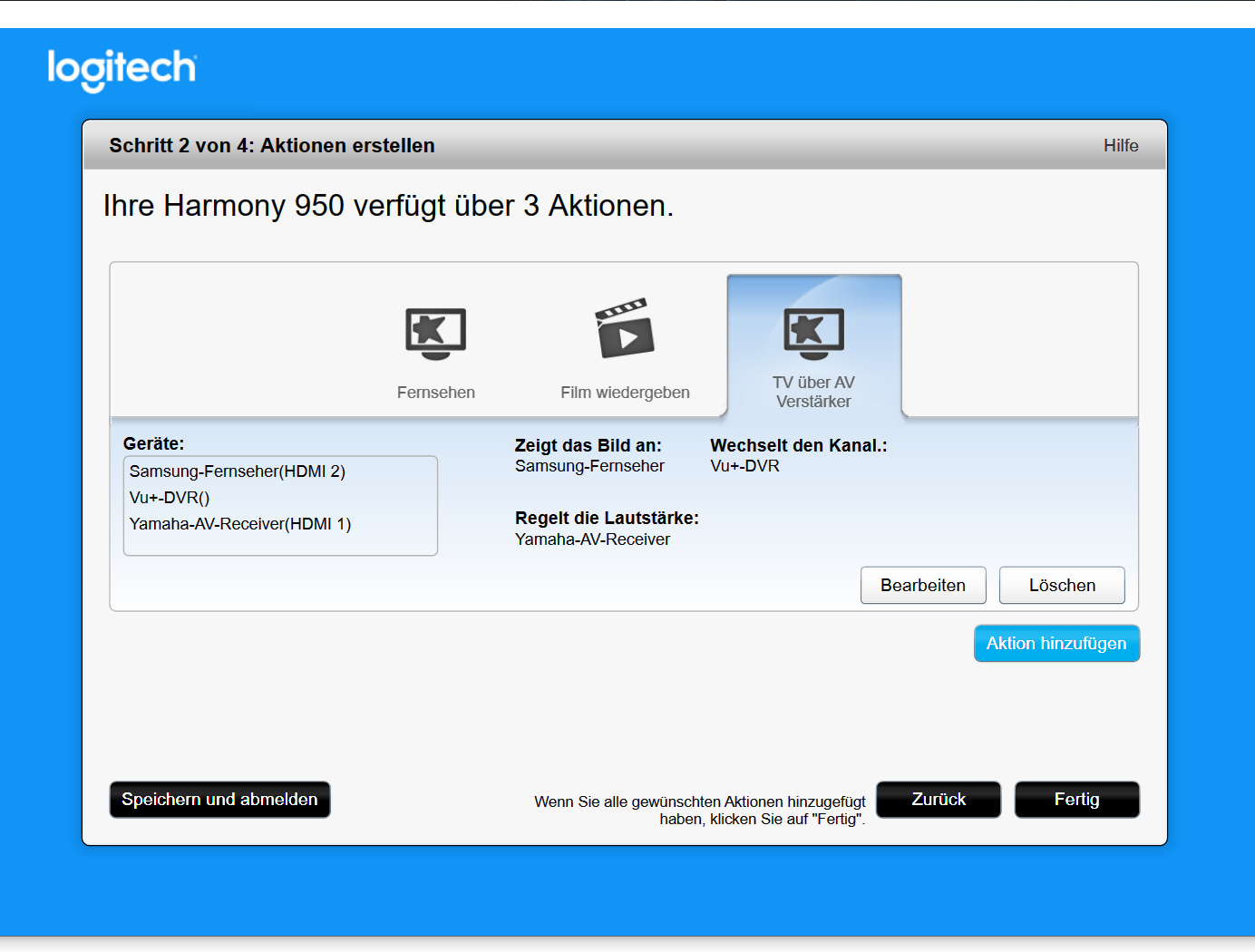The height and width of the screenshot is (952, 1255).
Task: Click Speichern und abmelden button
Action: tap(219, 800)
